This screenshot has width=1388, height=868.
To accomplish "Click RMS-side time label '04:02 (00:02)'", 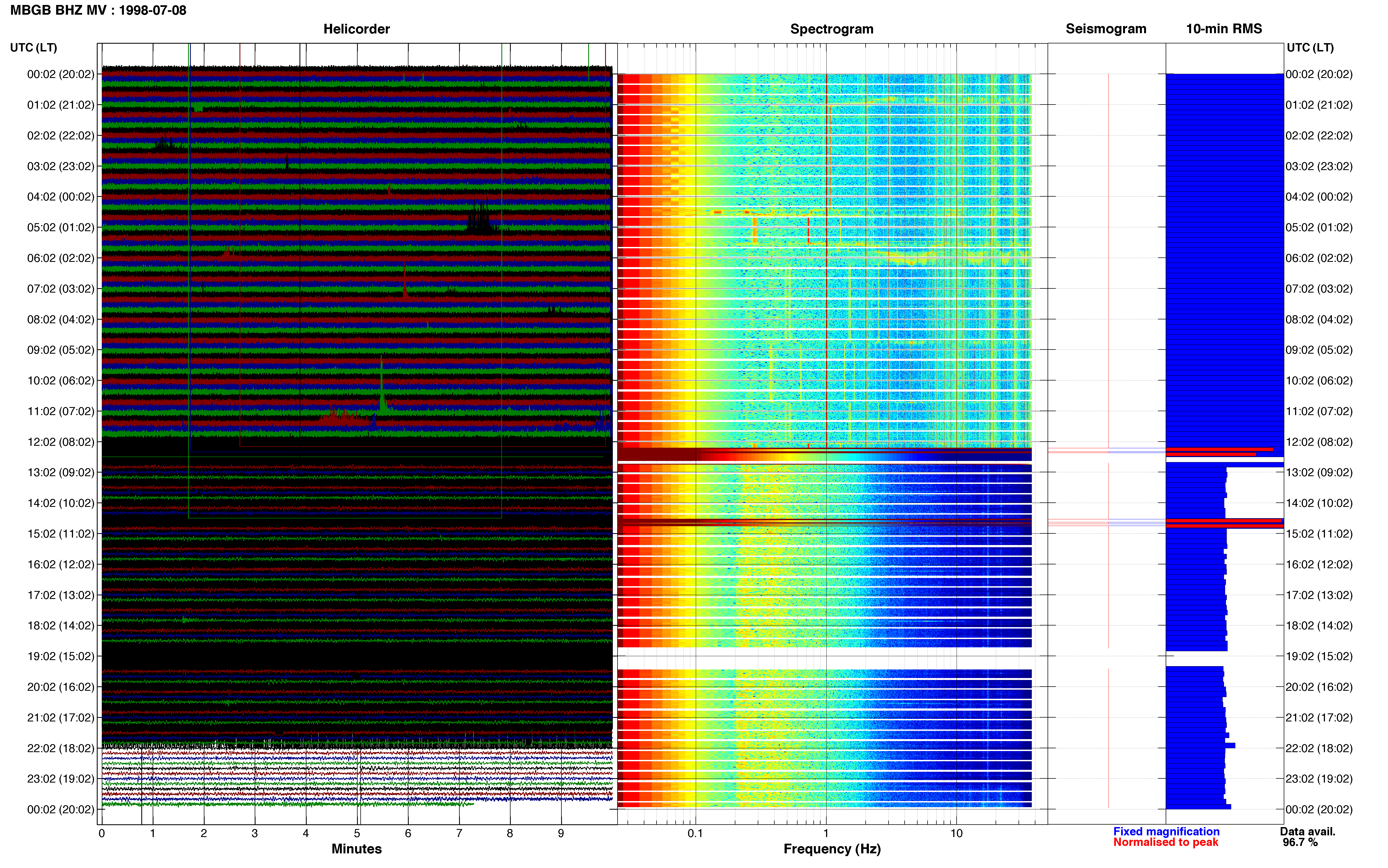I will pos(1319,197).
